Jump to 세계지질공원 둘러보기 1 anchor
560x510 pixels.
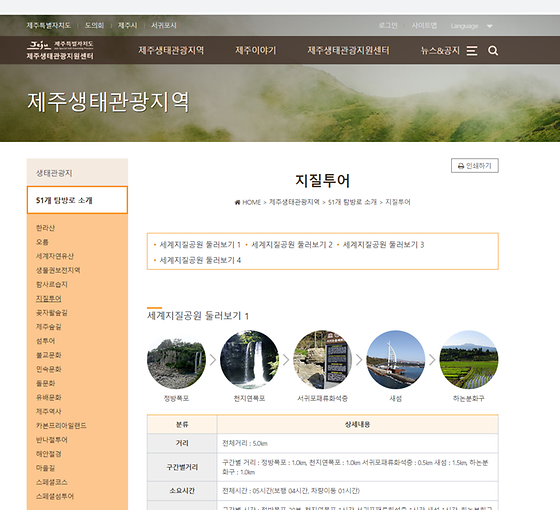point(200,245)
